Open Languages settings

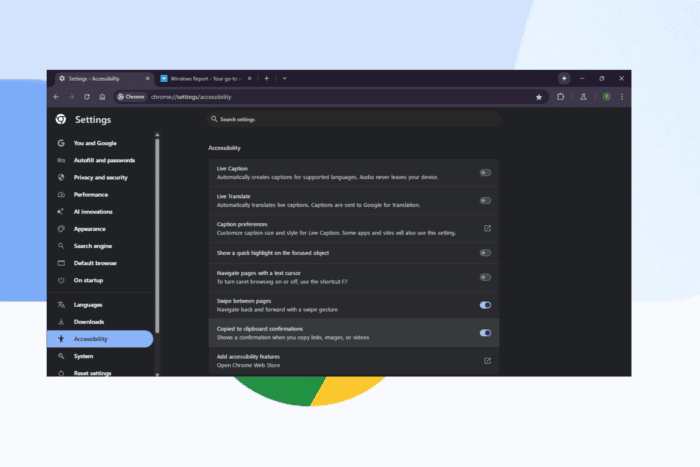(100, 305)
